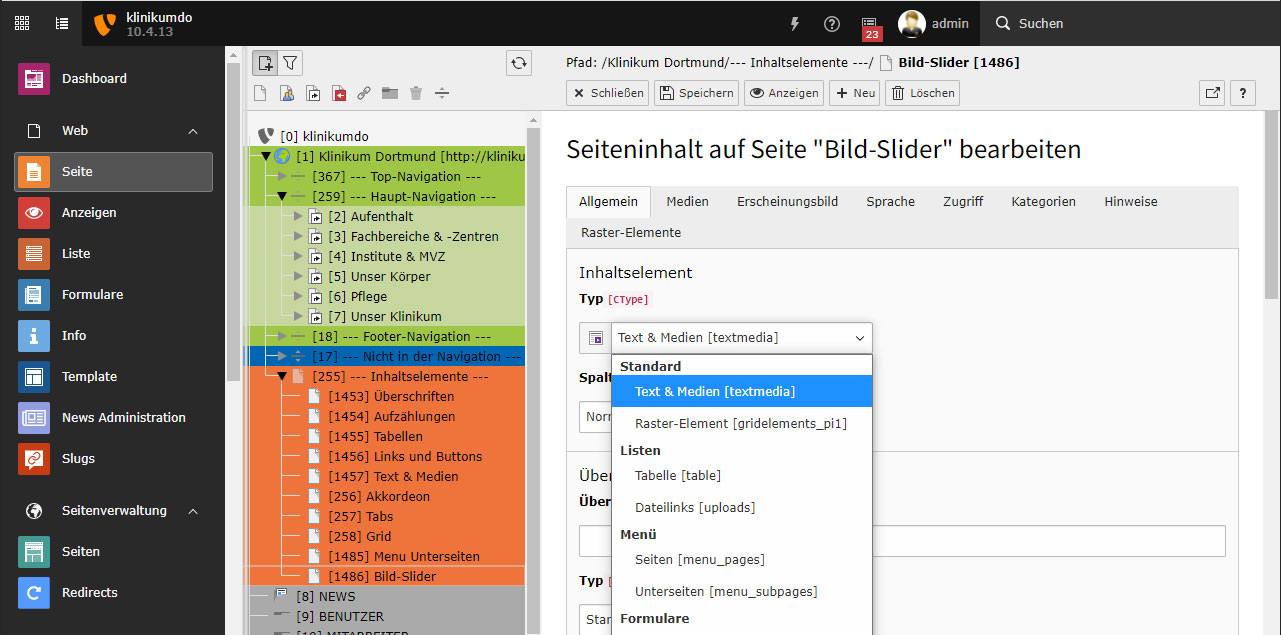Toggle the page tree list view icon

click(x=62, y=23)
